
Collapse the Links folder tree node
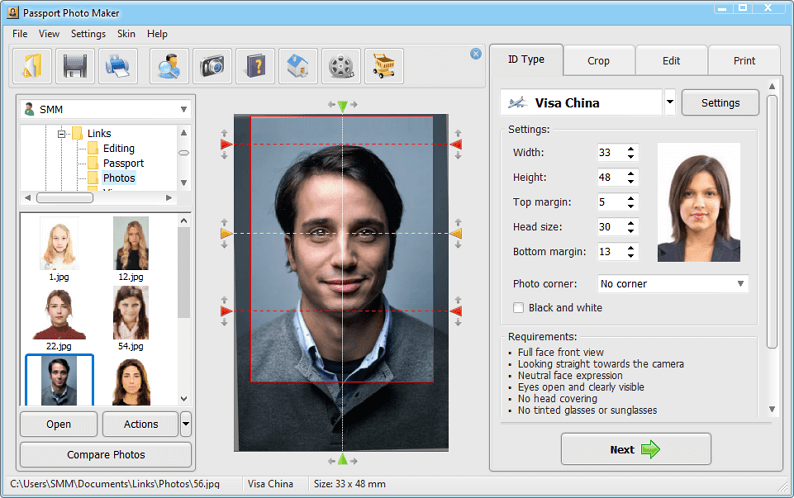tap(61, 133)
